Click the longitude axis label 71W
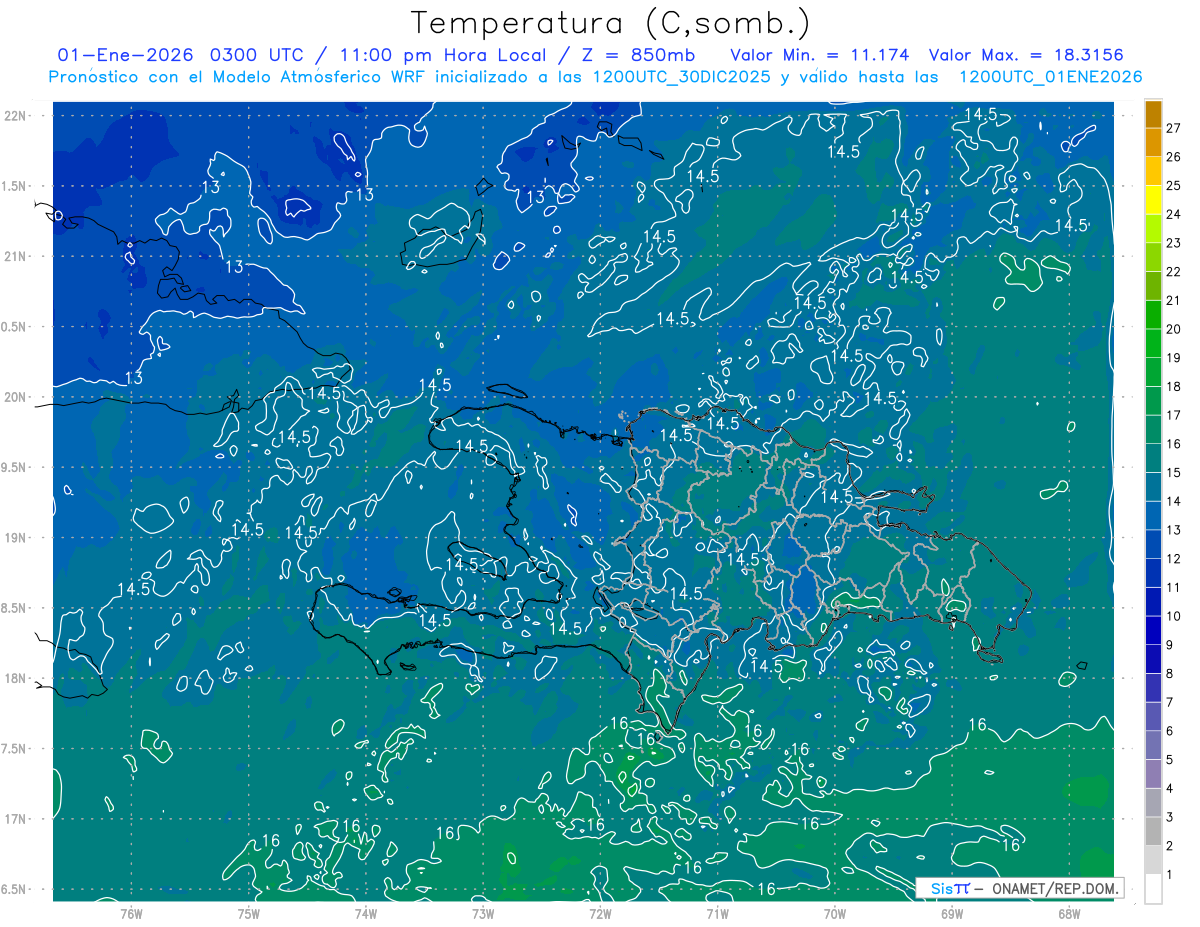This screenshot has height=927, width=1200. (x=717, y=914)
